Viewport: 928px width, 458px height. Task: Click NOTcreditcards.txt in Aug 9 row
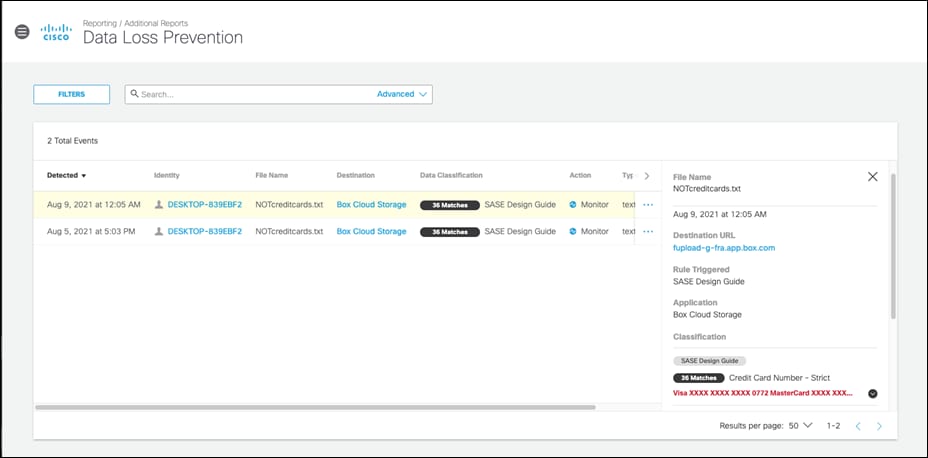tap(289, 205)
